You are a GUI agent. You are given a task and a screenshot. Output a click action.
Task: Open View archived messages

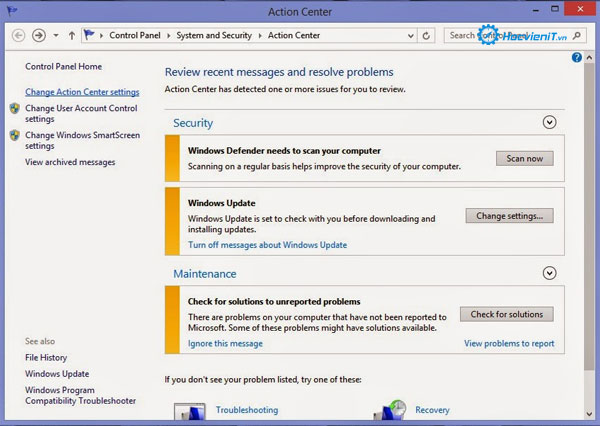(x=70, y=162)
